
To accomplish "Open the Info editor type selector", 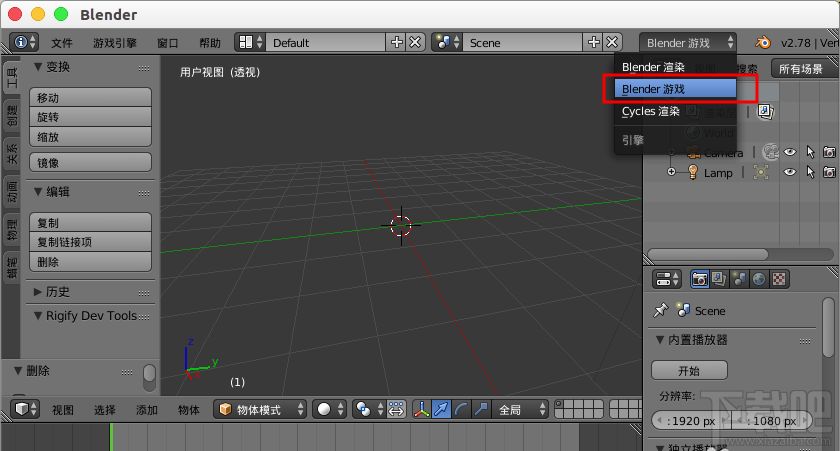I will (x=24, y=42).
